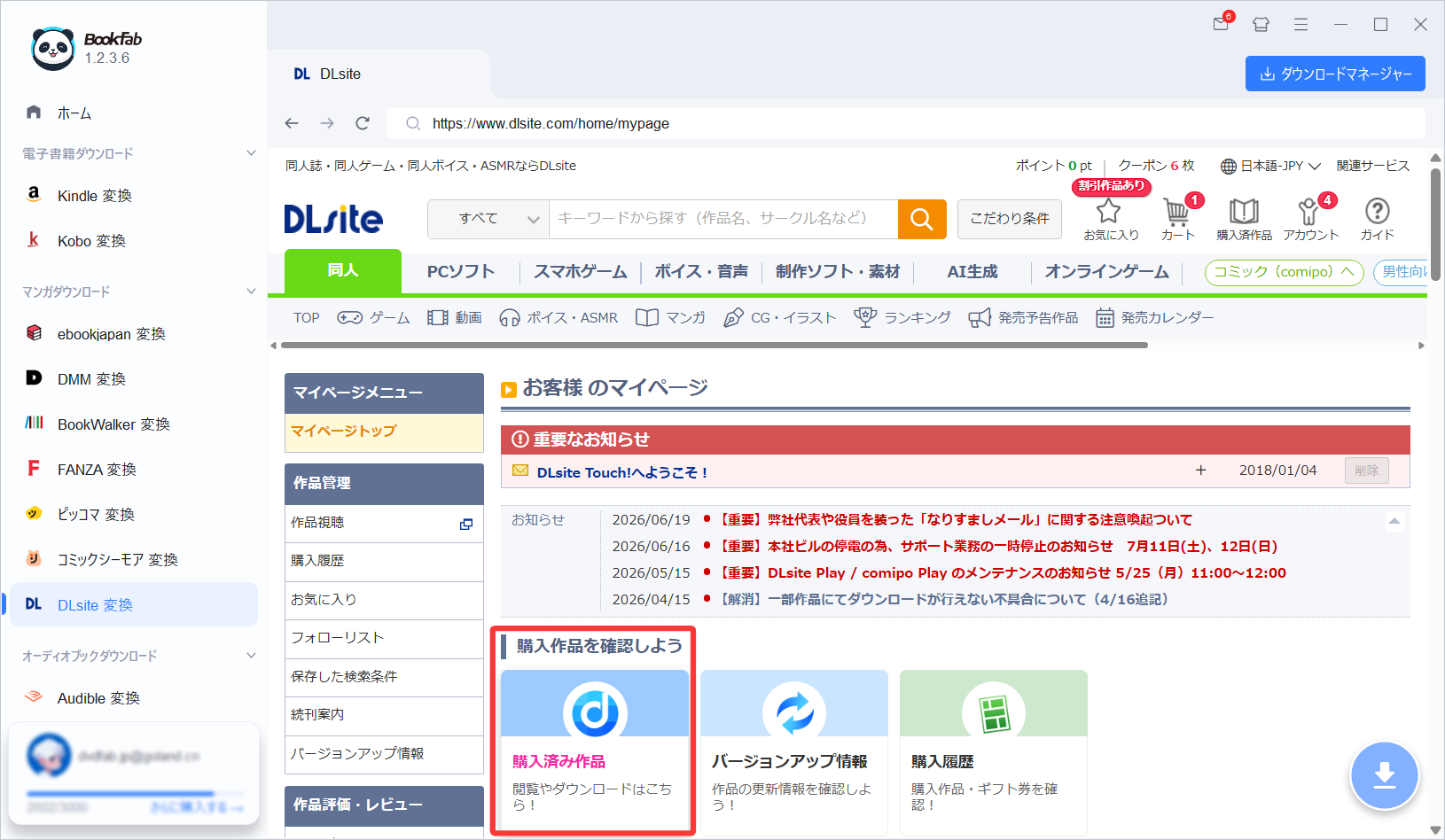1445x840 pixels.
Task: Switch to AI生成 tab
Action: point(972,272)
